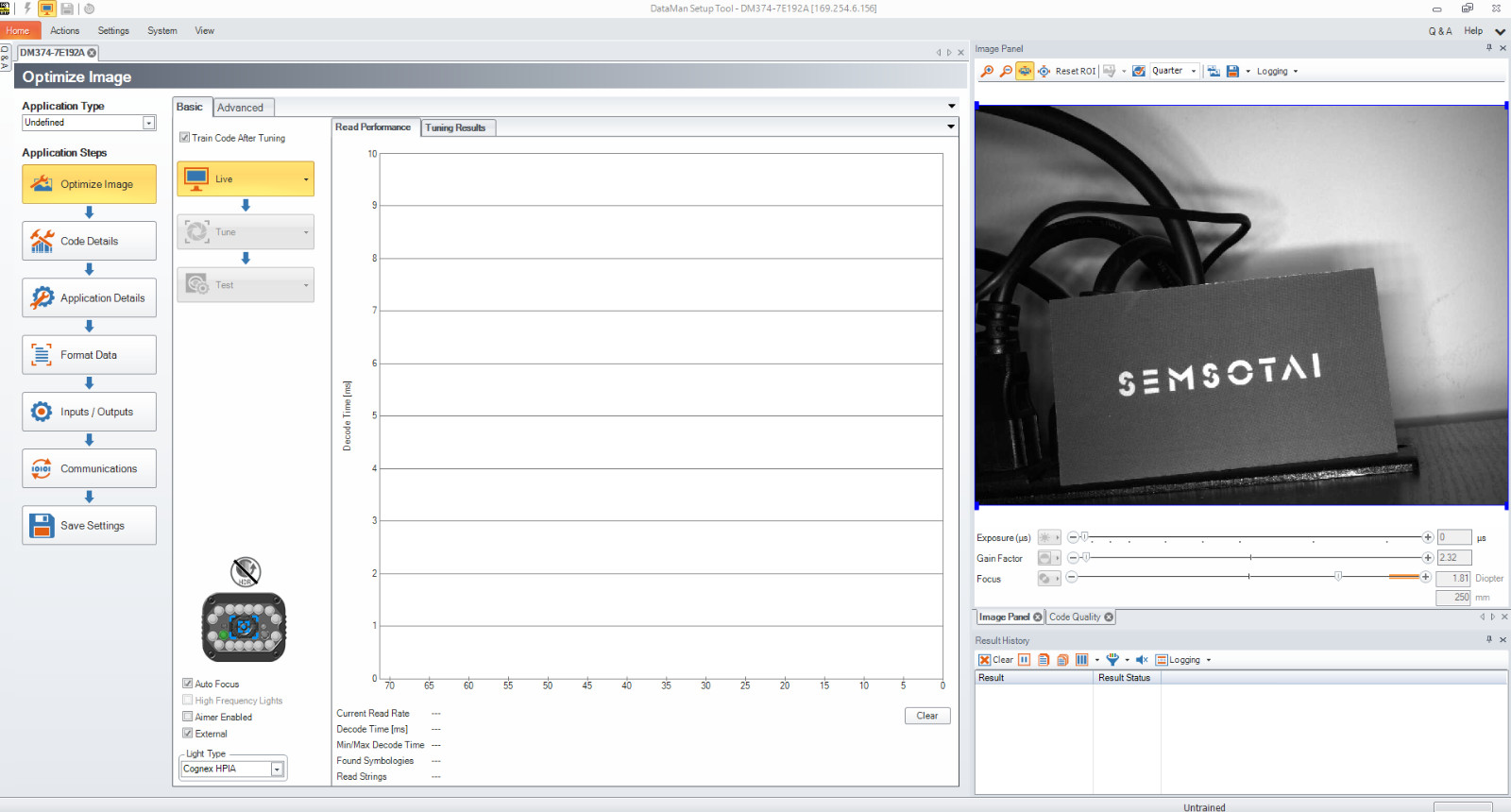Expand the Read Performance tab overflow arrow
1511x812 pixels.
point(951,127)
